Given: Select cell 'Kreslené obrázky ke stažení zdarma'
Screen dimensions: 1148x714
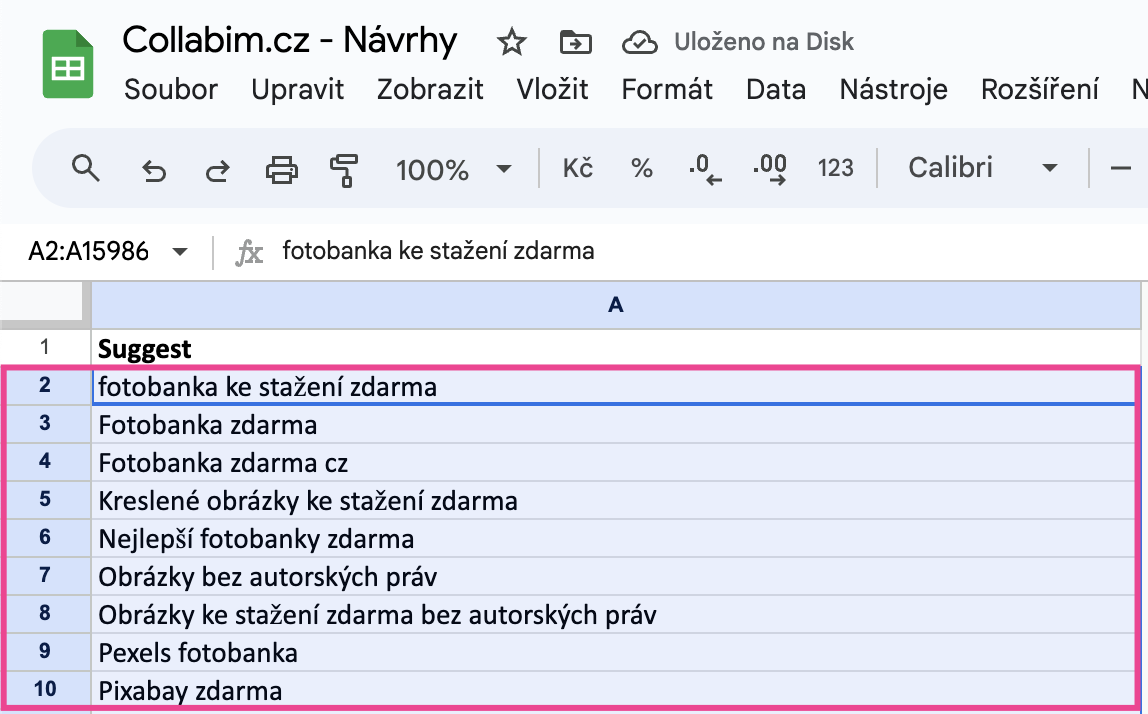Looking at the screenshot, I should 616,500.
